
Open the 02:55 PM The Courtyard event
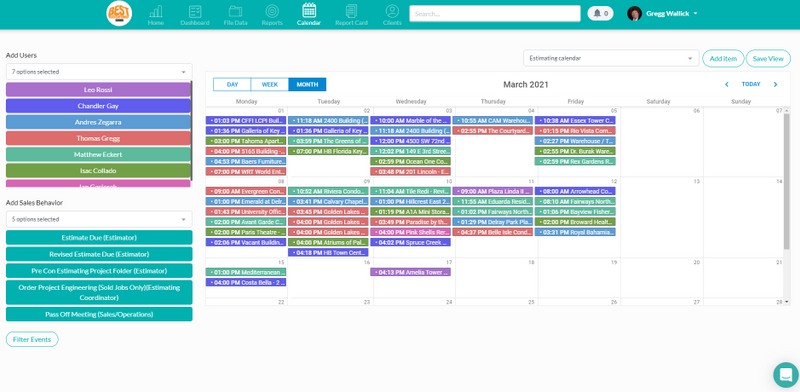(x=493, y=131)
